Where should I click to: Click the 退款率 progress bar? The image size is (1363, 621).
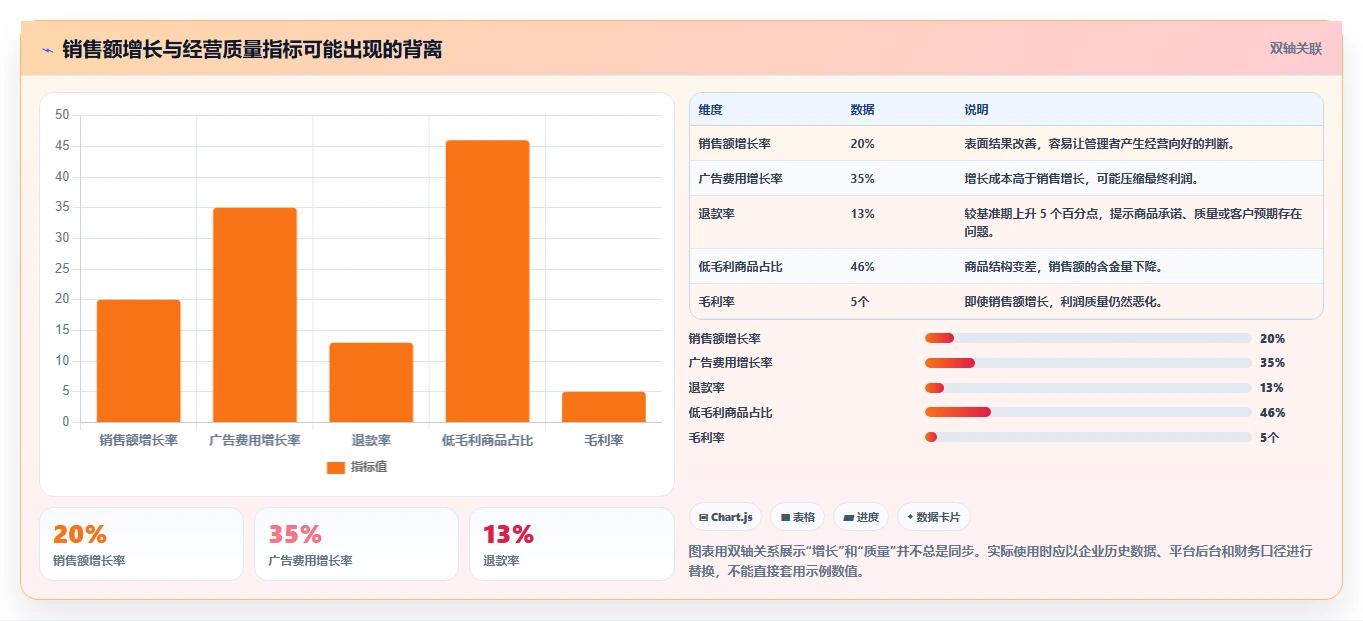point(1088,388)
